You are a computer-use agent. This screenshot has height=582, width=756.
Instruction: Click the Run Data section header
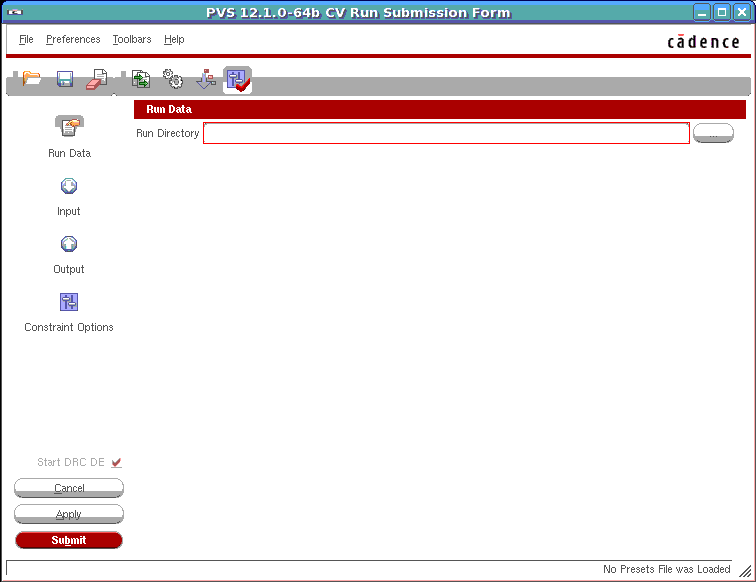point(440,109)
